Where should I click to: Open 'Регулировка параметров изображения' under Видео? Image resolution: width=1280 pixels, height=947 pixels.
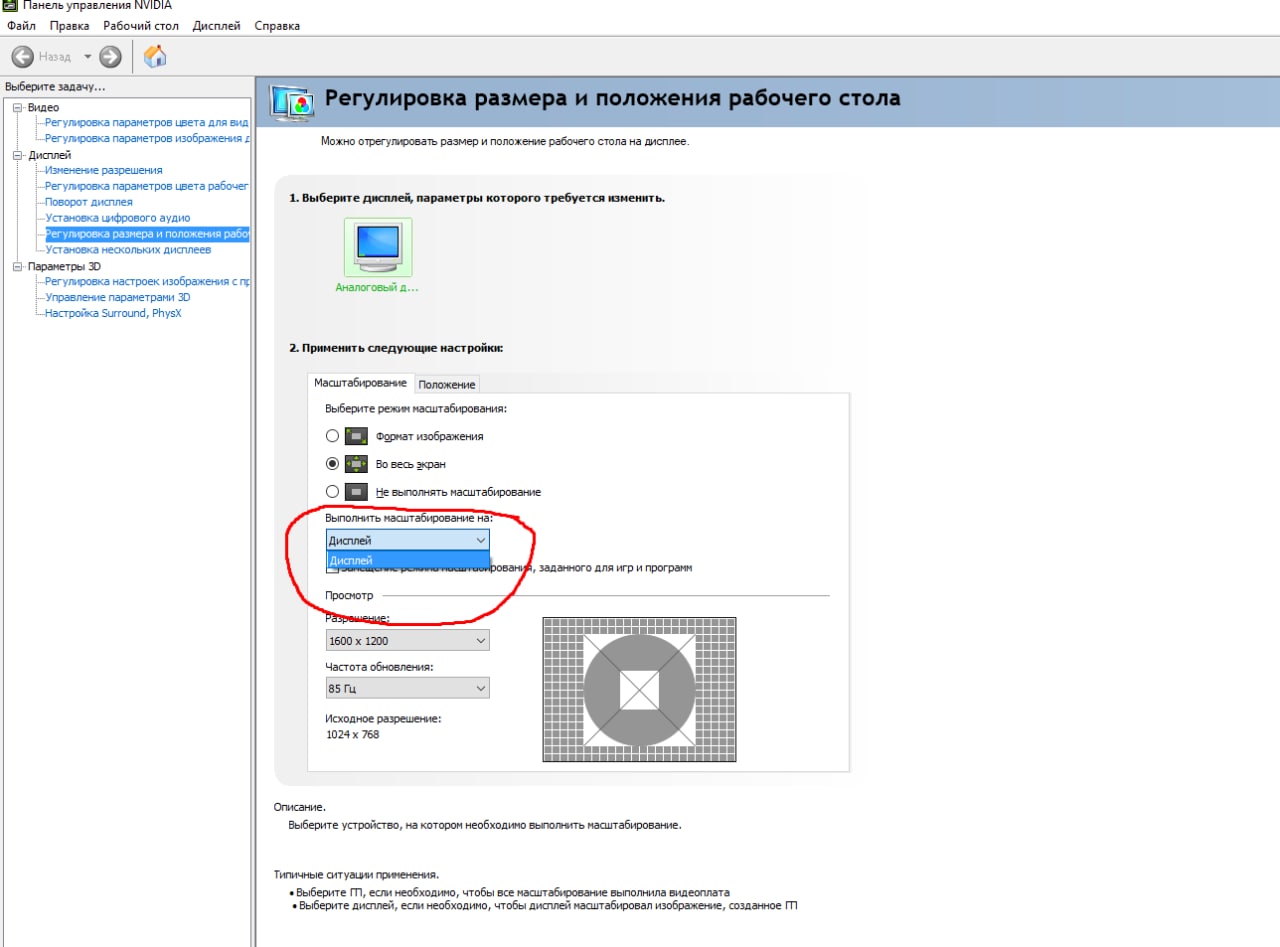pyautogui.click(x=146, y=138)
